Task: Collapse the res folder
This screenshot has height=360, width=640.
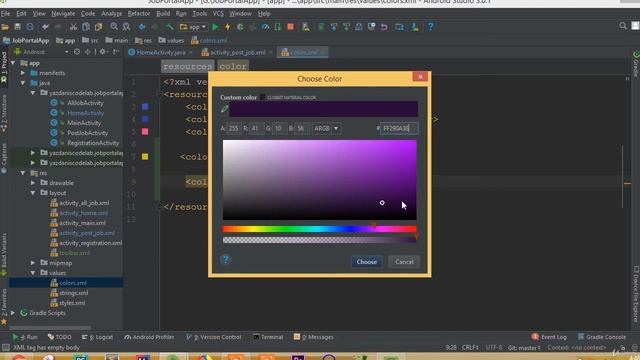Action: 23,173
